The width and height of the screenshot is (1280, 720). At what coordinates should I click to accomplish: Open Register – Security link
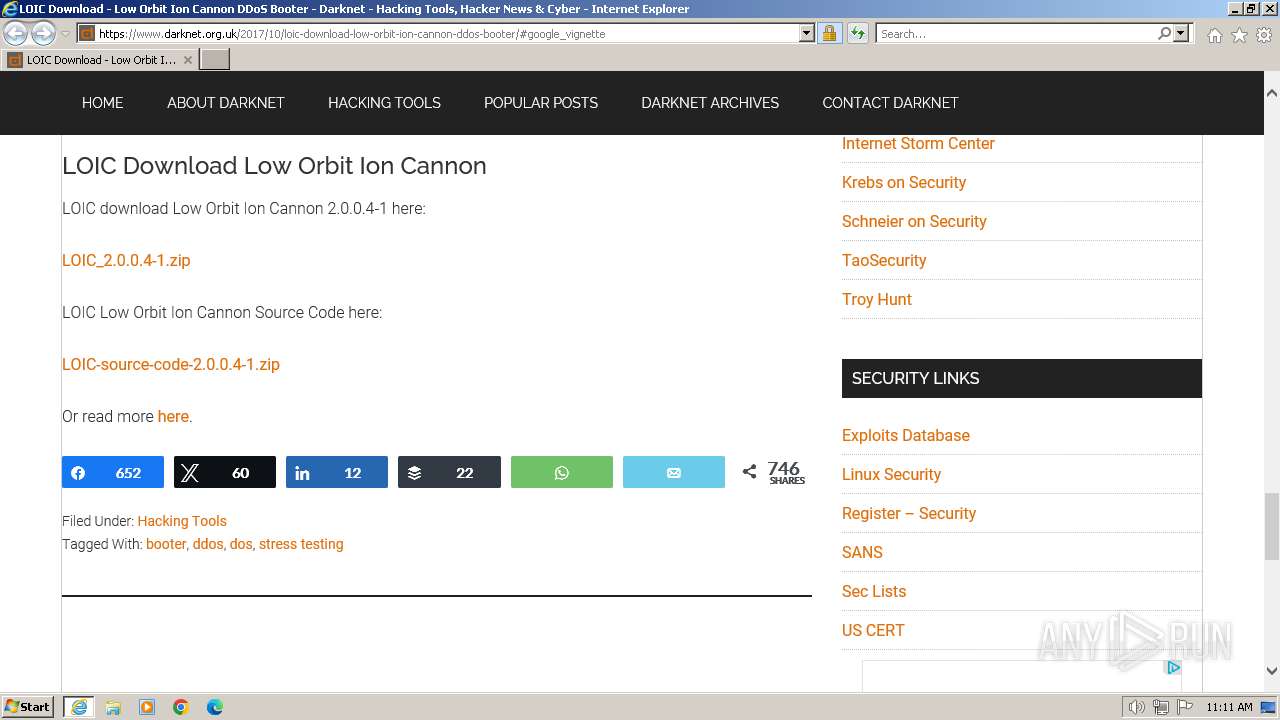pyautogui.click(x=909, y=513)
